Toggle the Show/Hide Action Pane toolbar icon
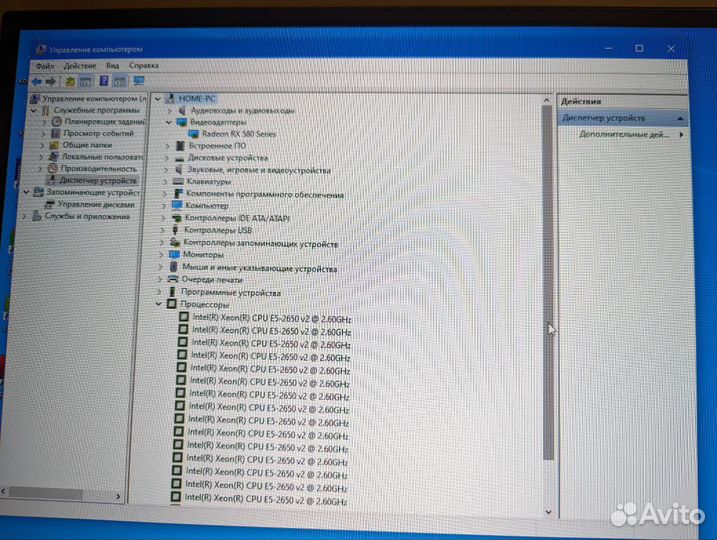The width and height of the screenshot is (717, 540). (119, 81)
